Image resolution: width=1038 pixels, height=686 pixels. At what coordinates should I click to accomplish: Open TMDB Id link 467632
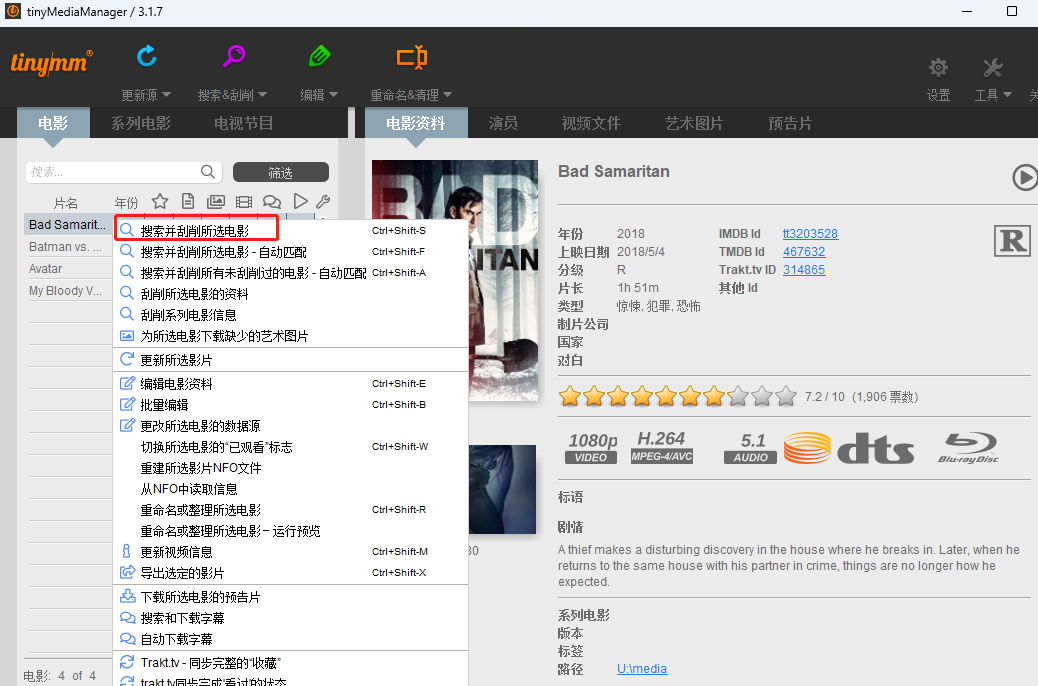click(804, 252)
